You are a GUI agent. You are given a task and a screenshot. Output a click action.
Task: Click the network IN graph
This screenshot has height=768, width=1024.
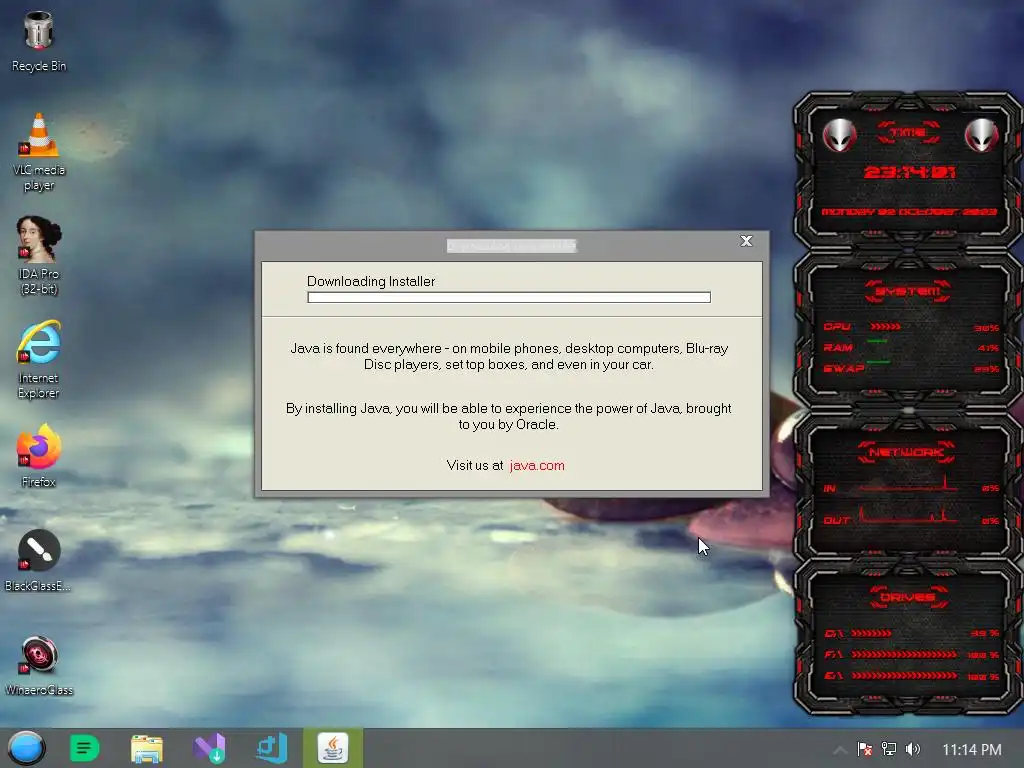(x=908, y=484)
